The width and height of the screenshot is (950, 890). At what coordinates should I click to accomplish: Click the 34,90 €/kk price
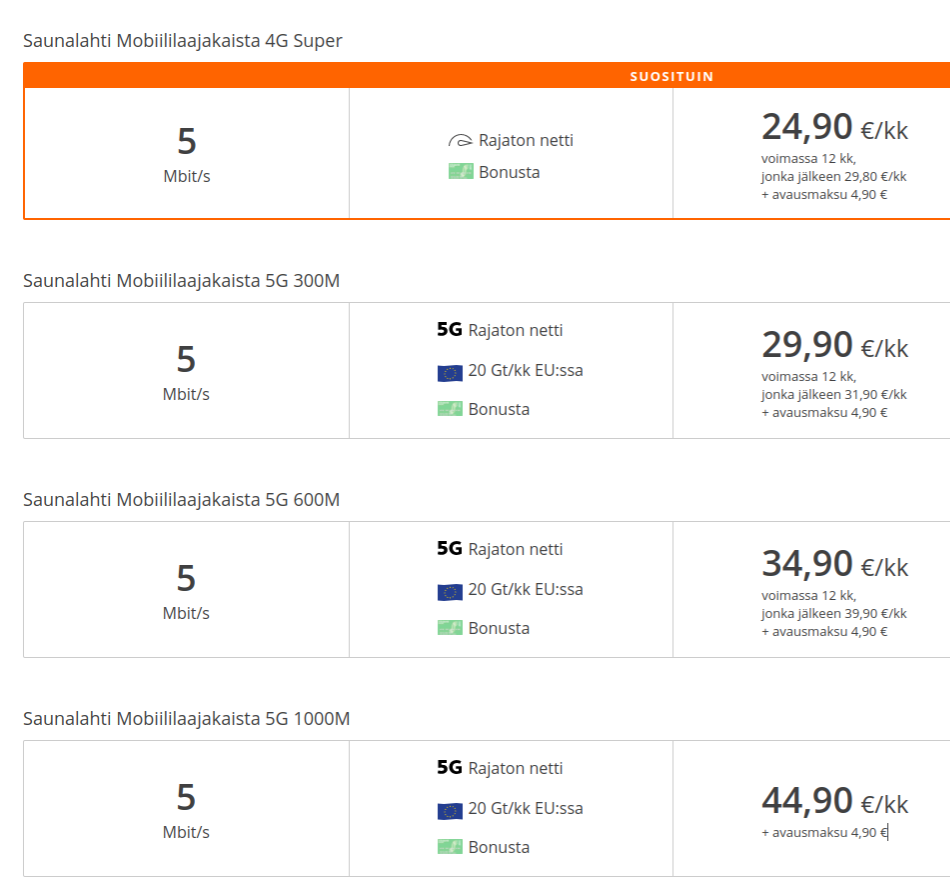(834, 564)
